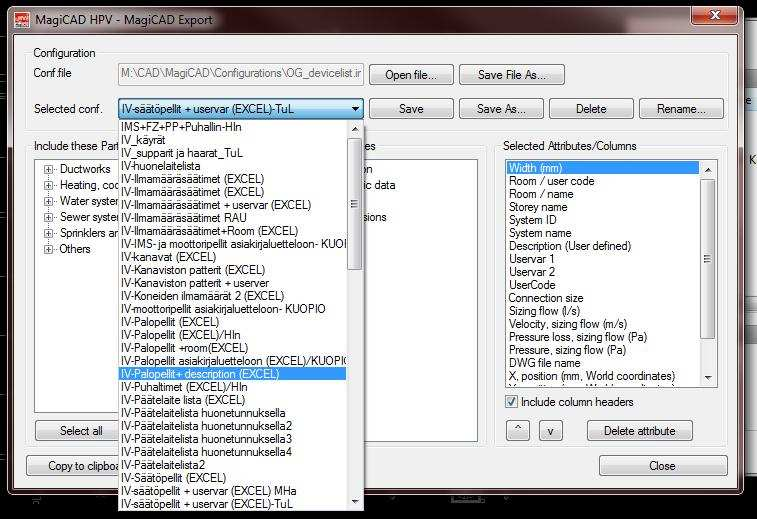Choose IV-Koneiden ilmamäärät 2 (EXCEL)
757x519 pixels.
[x=232, y=296]
